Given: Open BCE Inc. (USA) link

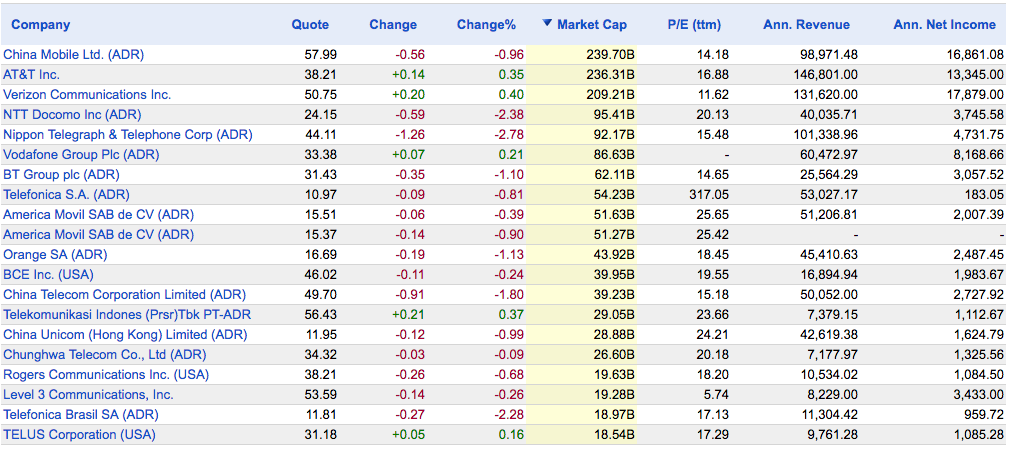Looking at the screenshot, I should (47, 275).
